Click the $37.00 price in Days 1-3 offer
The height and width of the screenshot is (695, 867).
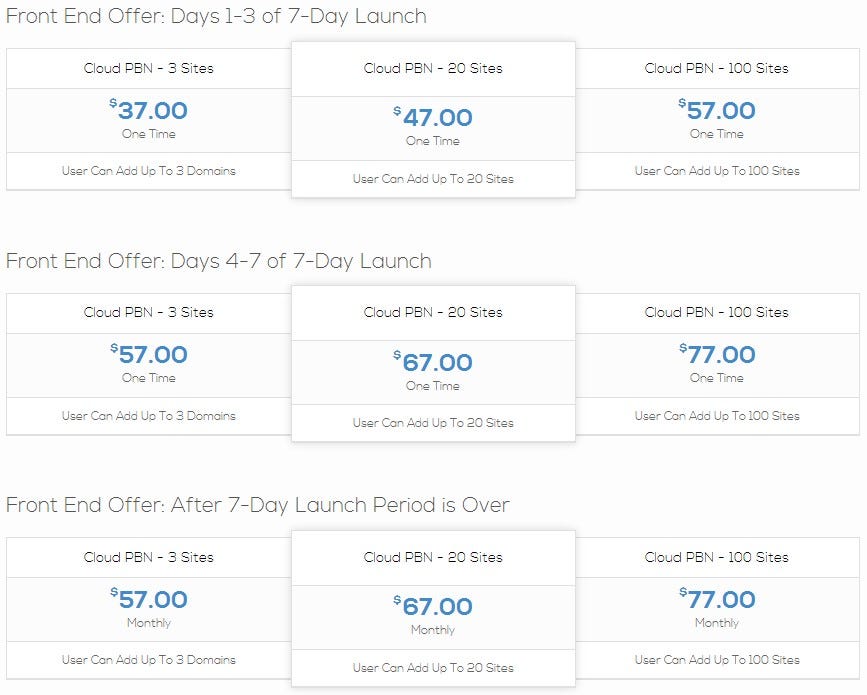pyautogui.click(x=149, y=110)
